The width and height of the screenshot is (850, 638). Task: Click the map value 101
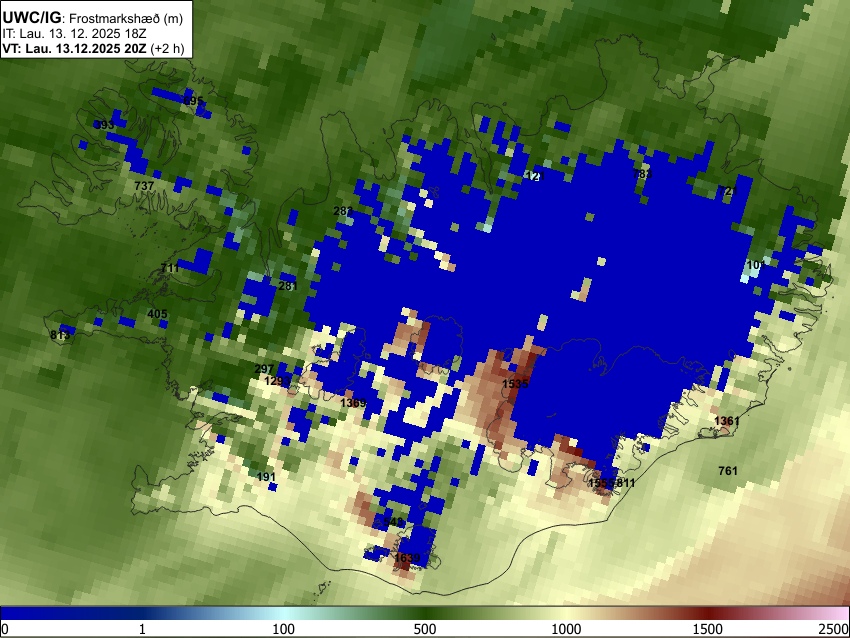[756, 265]
